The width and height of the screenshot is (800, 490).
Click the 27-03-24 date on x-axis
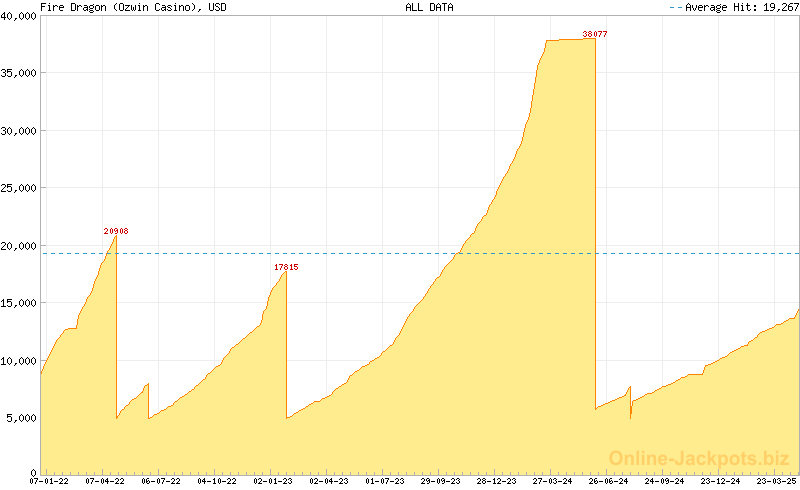click(552, 481)
